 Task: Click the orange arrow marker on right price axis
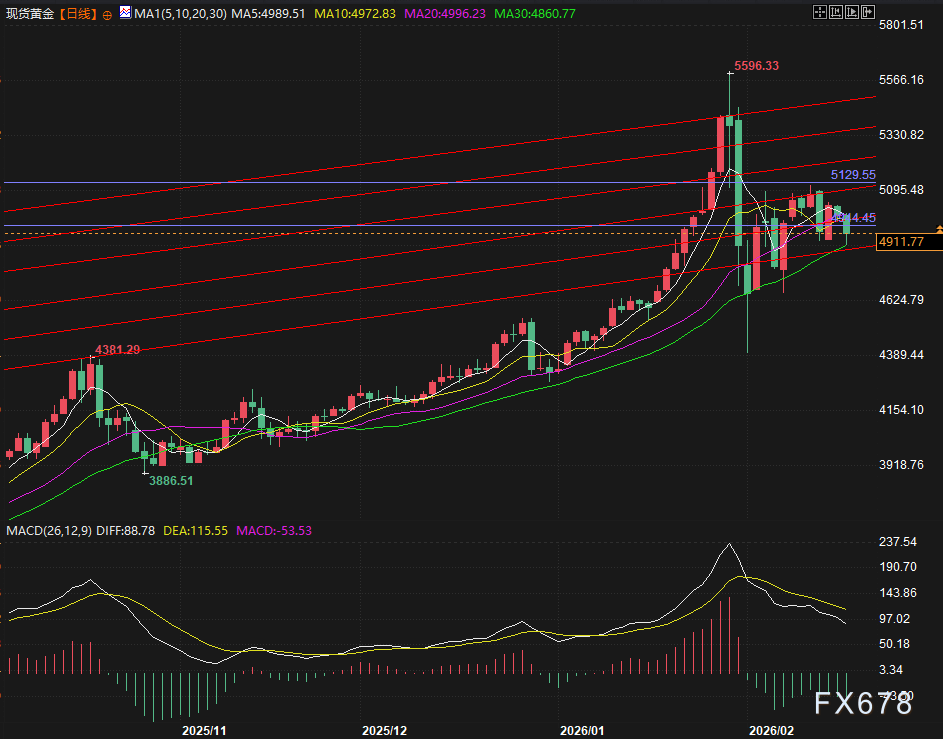(x=938, y=230)
